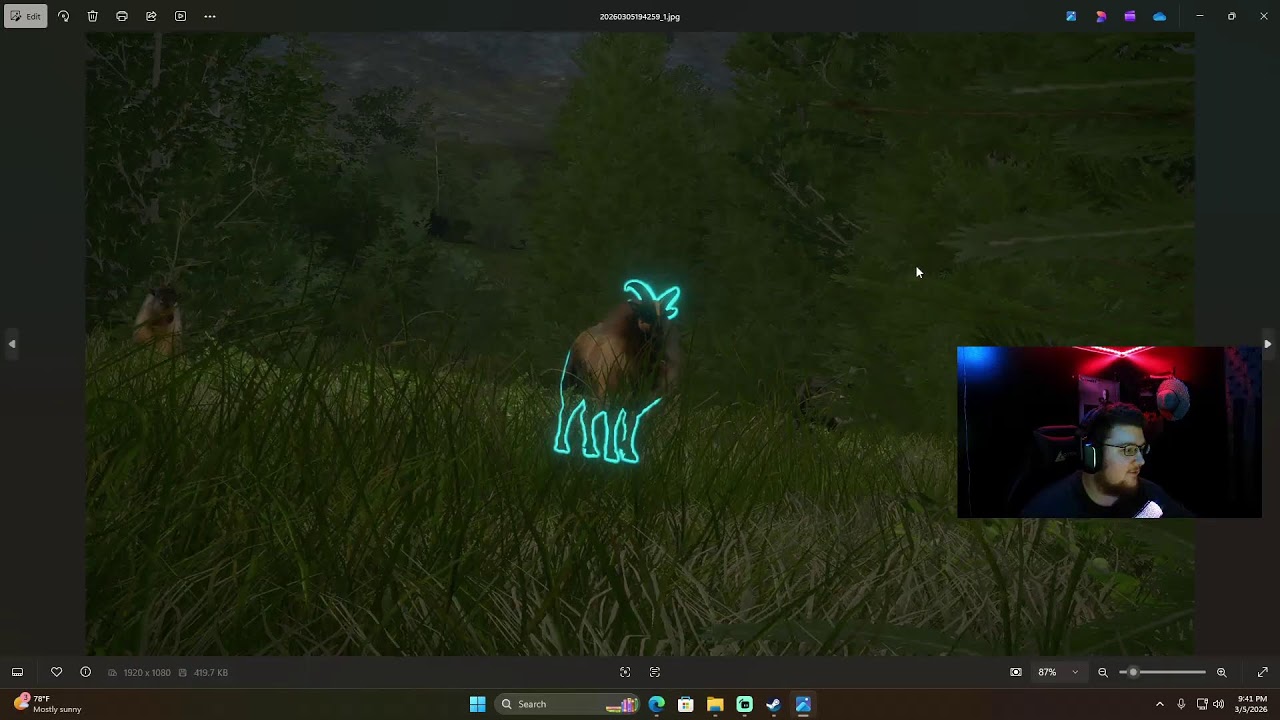Restore down the Photos window
Viewport: 1280px width, 720px height.
click(x=1232, y=16)
